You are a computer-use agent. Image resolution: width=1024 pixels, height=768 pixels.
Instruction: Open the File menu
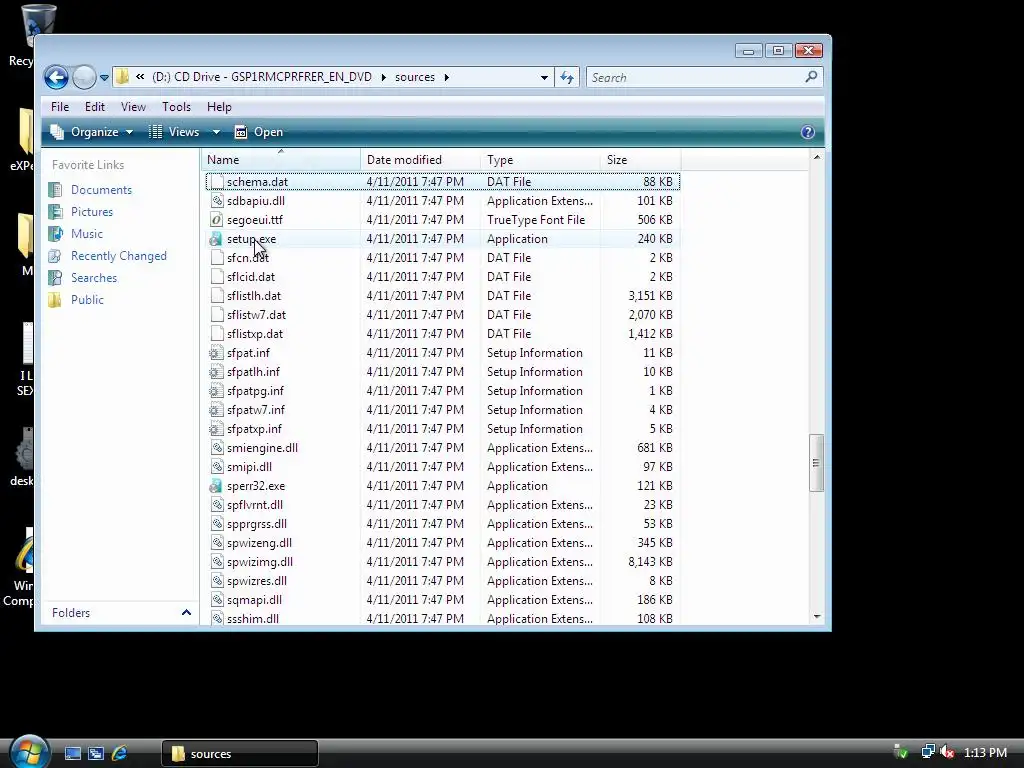(x=60, y=106)
